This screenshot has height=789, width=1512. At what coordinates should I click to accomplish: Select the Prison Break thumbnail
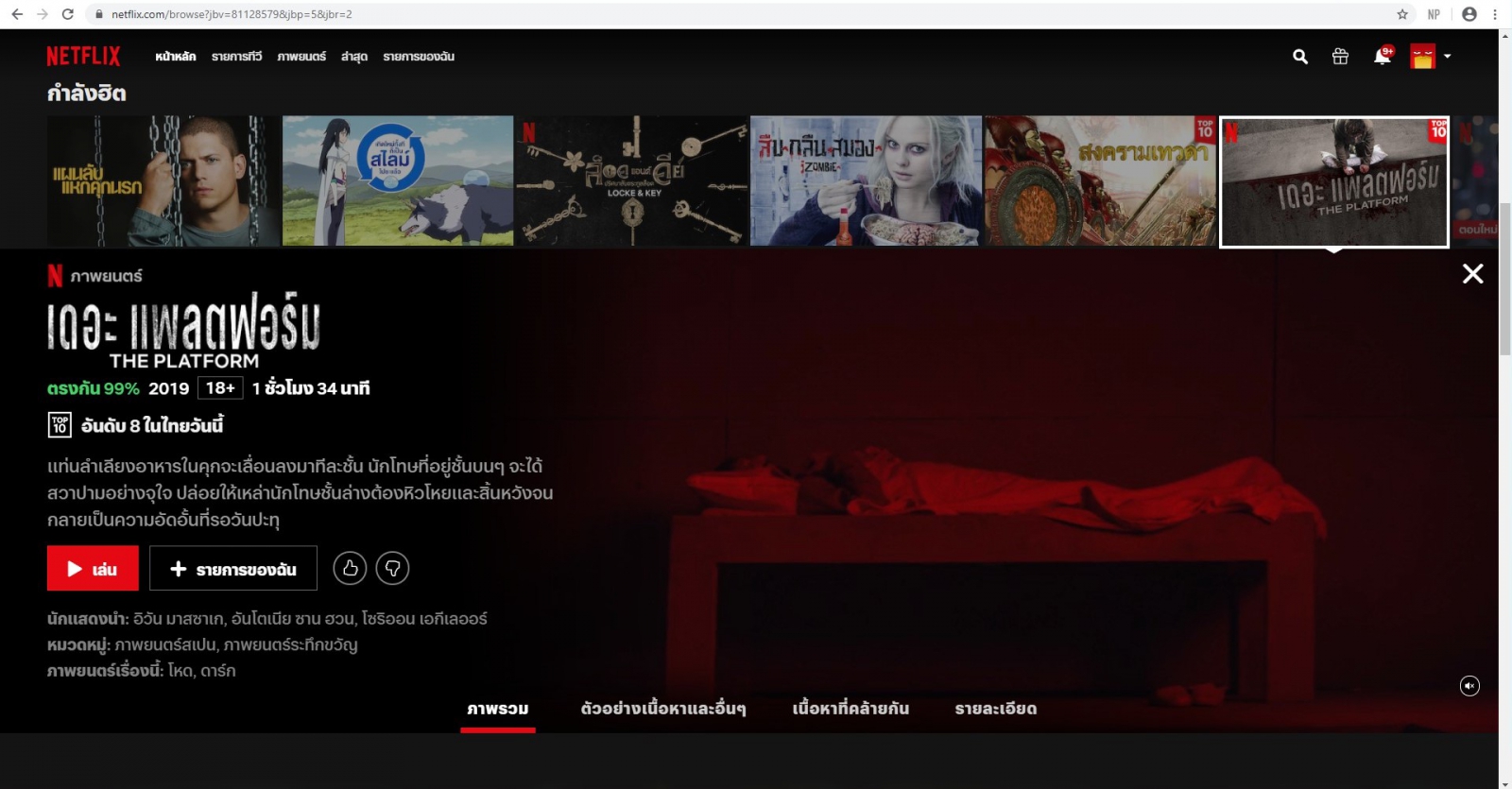click(163, 180)
